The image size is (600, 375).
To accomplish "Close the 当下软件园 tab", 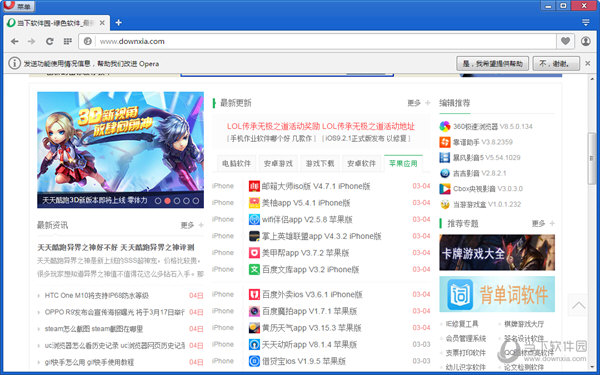I will [x=102, y=23].
